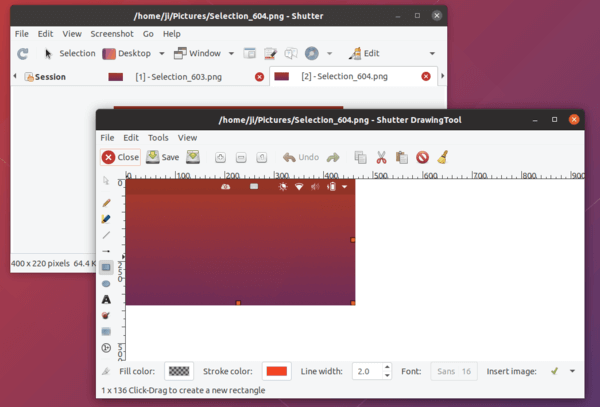Select the active rectangle tool
600x407 pixels.
pyautogui.click(x=106, y=267)
